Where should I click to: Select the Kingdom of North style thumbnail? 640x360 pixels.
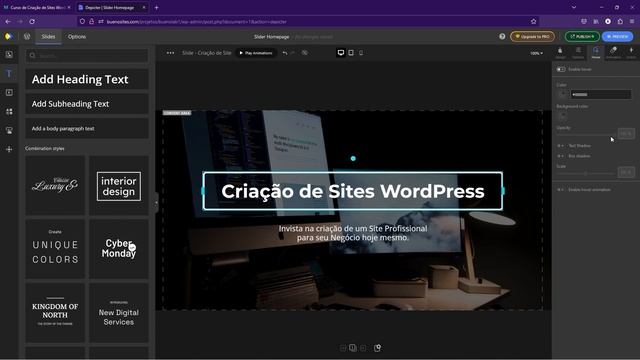(55, 313)
